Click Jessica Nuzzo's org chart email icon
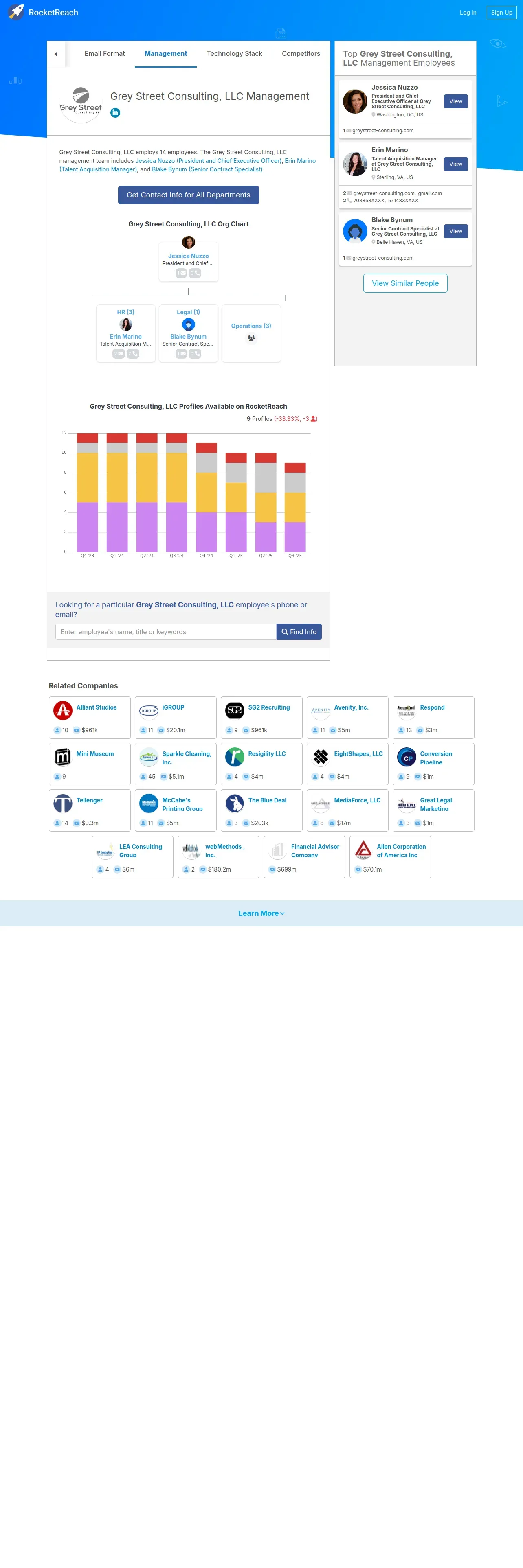The height and width of the screenshot is (1568, 523). tap(181, 273)
